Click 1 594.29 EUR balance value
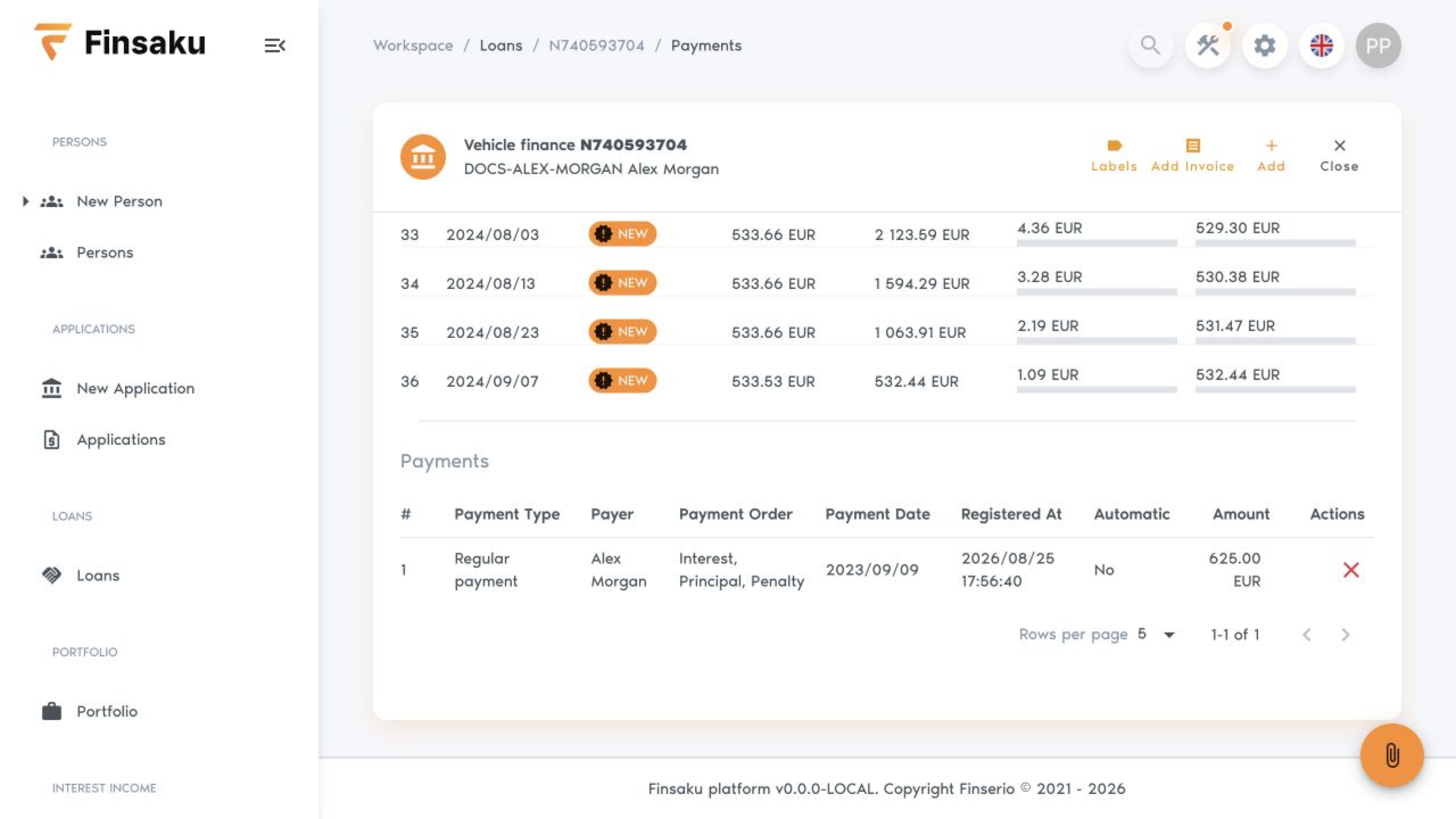Screen dimensions: 1456x819 coord(922,283)
